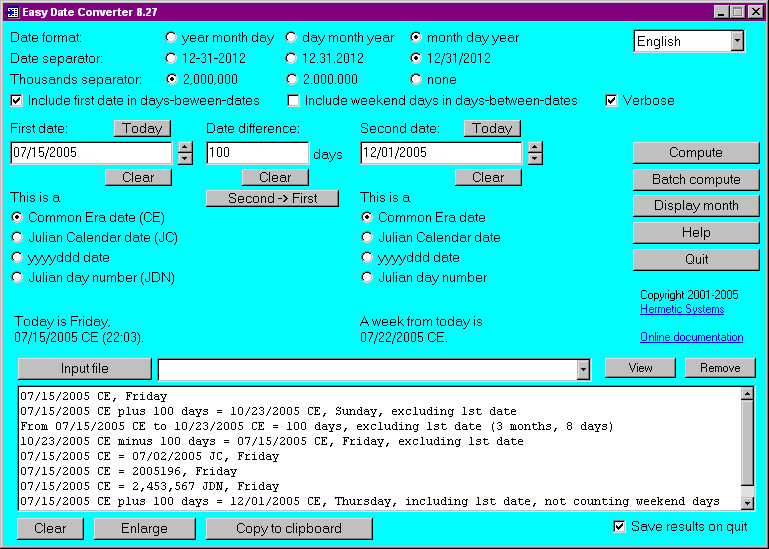Click the app icon in title bar
This screenshot has width=769, height=549.
coord(13,12)
